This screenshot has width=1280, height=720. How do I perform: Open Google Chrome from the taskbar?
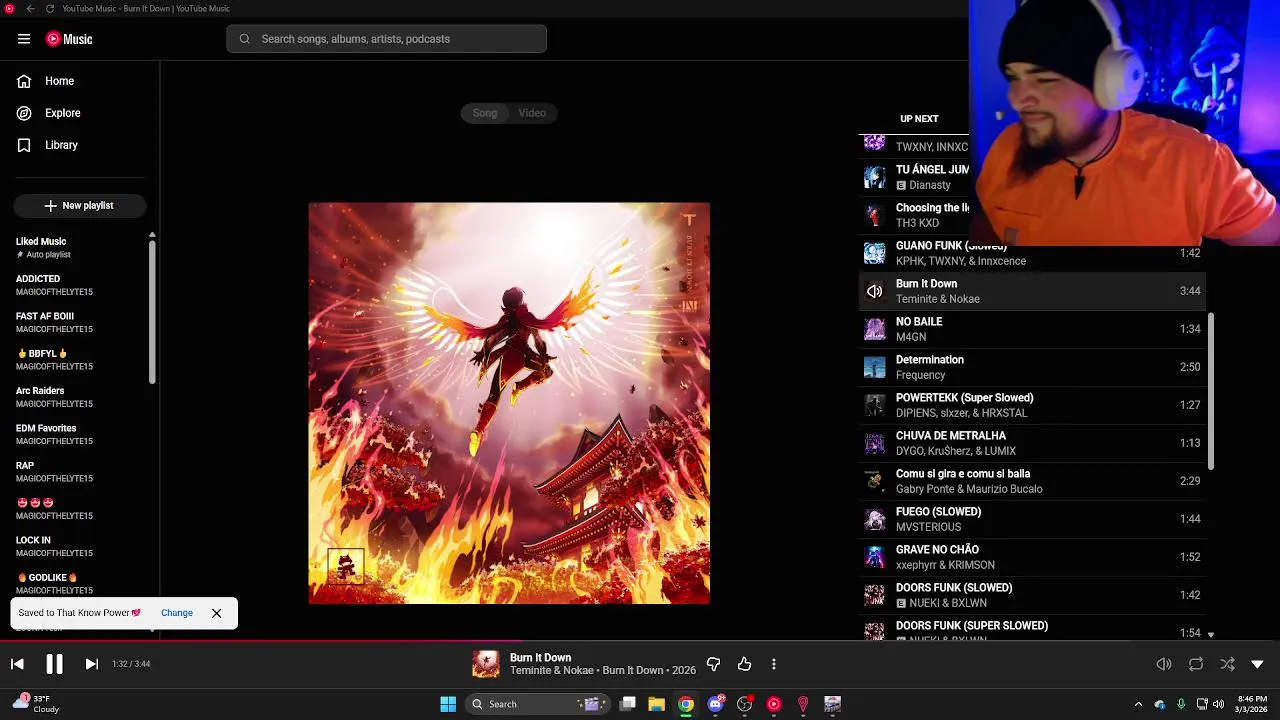pos(686,704)
